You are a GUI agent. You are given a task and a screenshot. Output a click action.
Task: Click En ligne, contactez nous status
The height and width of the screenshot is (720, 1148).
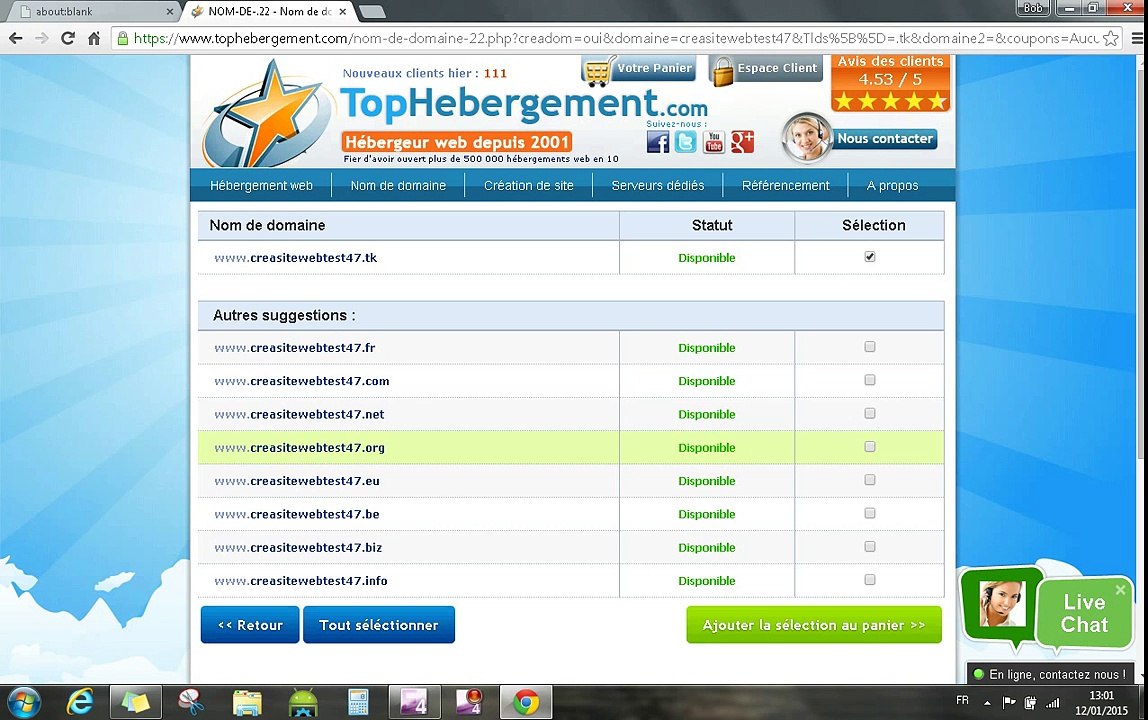(1050, 674)
